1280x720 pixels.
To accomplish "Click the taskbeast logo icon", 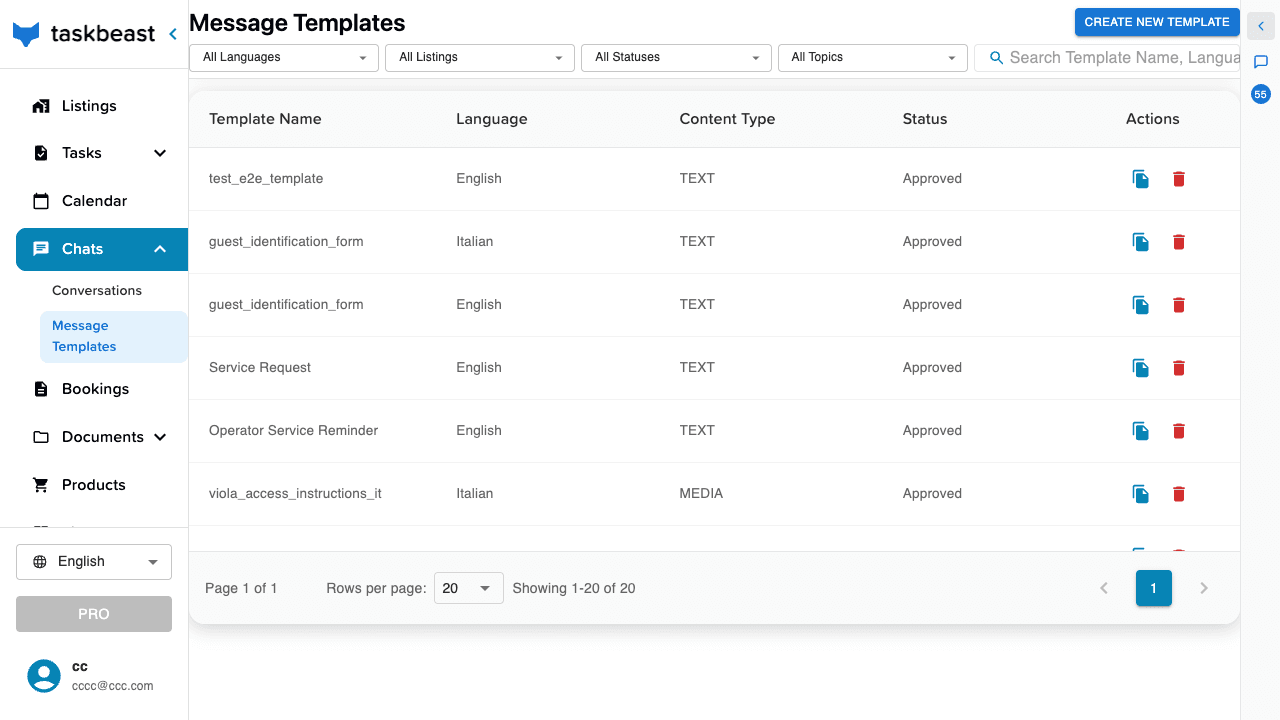I will pos(26,34).
